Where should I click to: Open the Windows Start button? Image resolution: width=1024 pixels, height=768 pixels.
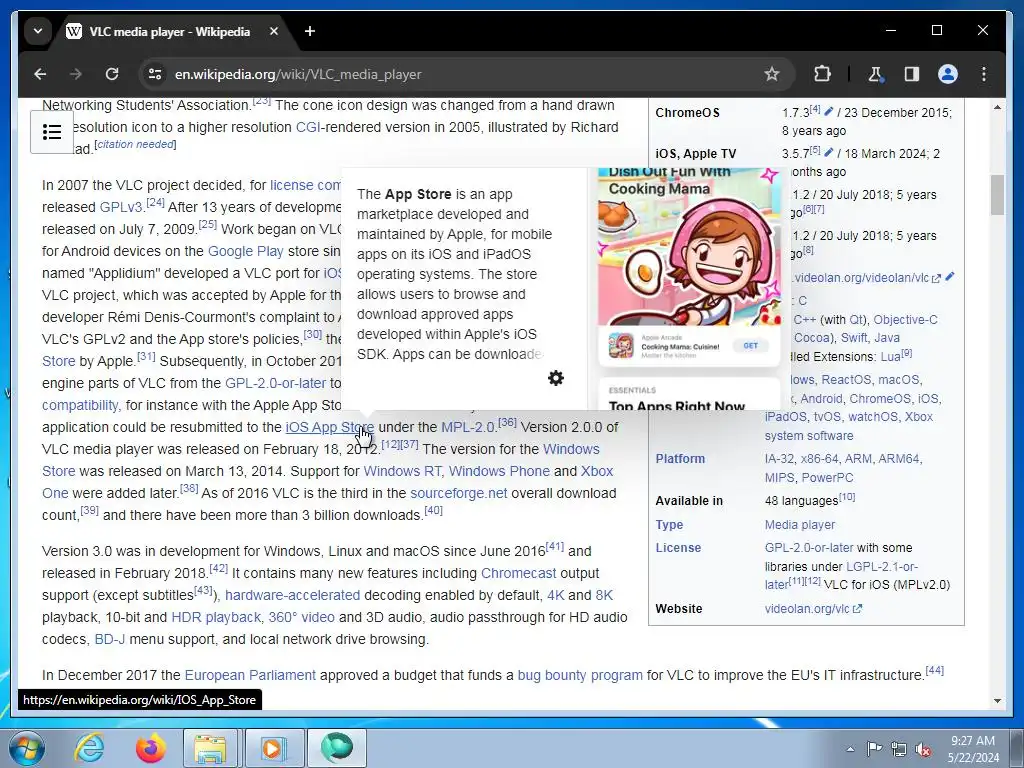click(26, 748)
